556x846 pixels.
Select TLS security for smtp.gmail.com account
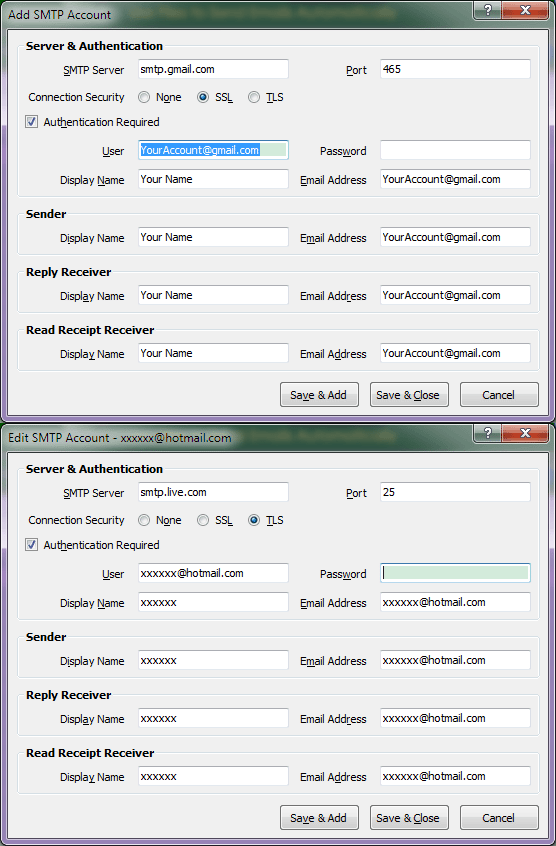pyautogui.click(x=254, y=97)
